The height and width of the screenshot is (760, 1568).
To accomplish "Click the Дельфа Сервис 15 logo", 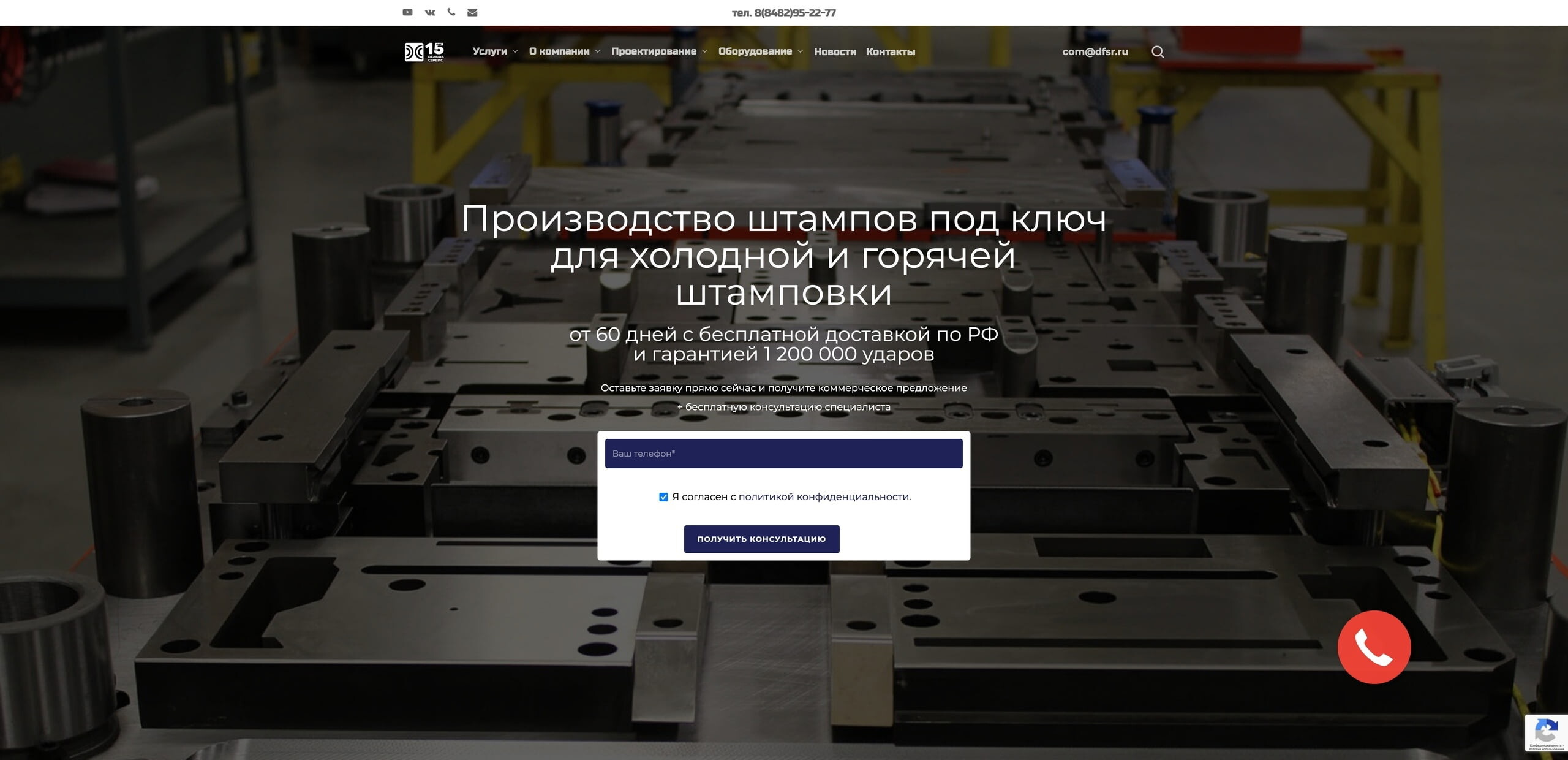I will 425,52.
